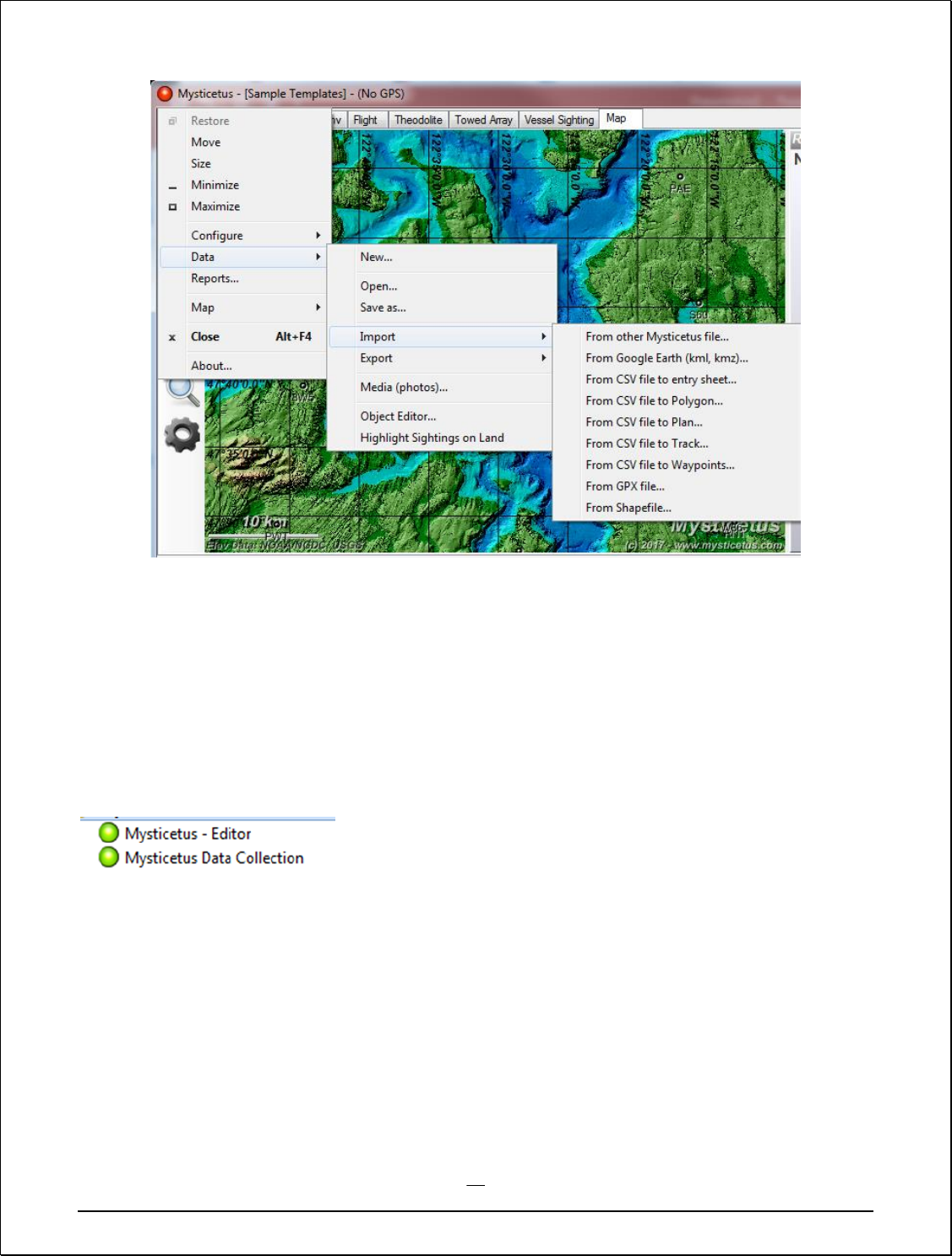Open the Configure menu item
This screenshot has width=952, height=1256.
(x=244, y=236)
